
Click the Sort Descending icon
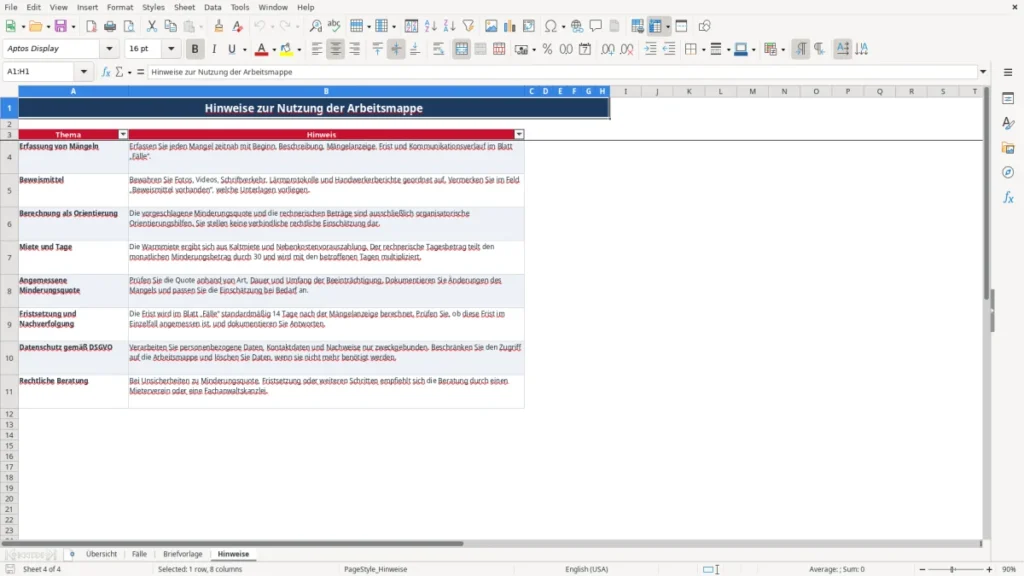pos(449,26)
